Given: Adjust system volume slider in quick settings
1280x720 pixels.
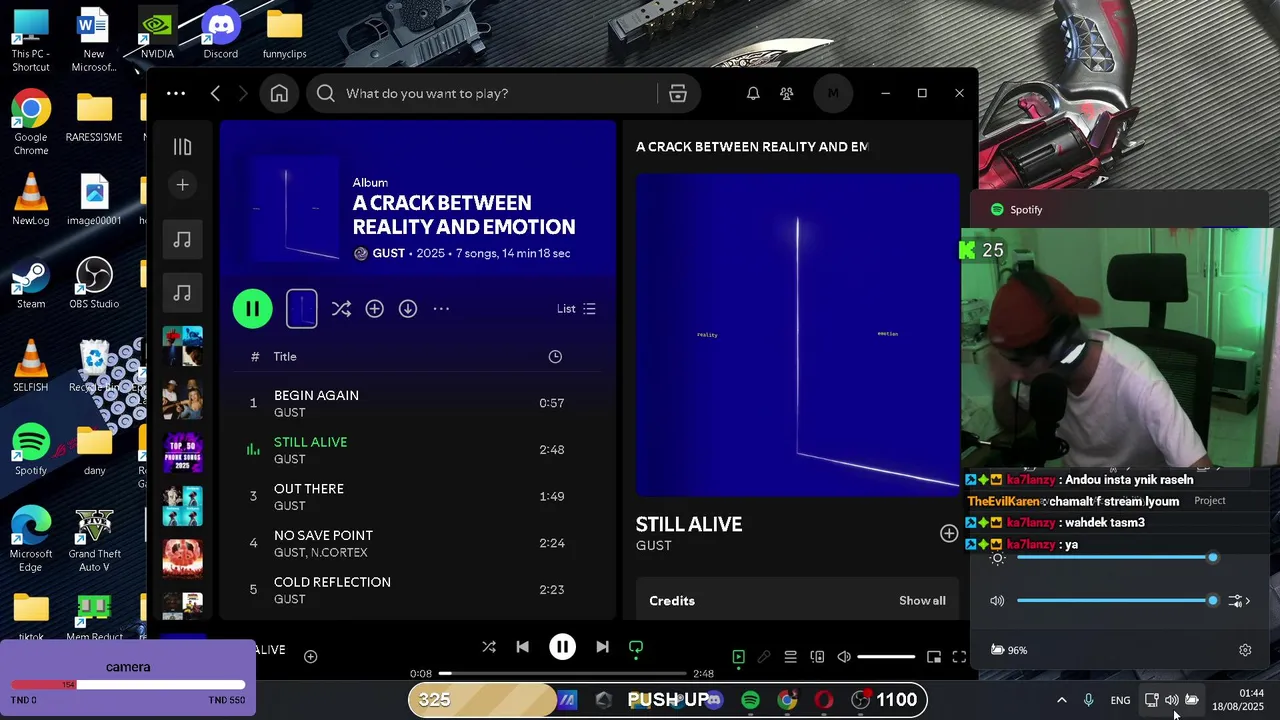Looking at the screenshot, I should 1115,601.
